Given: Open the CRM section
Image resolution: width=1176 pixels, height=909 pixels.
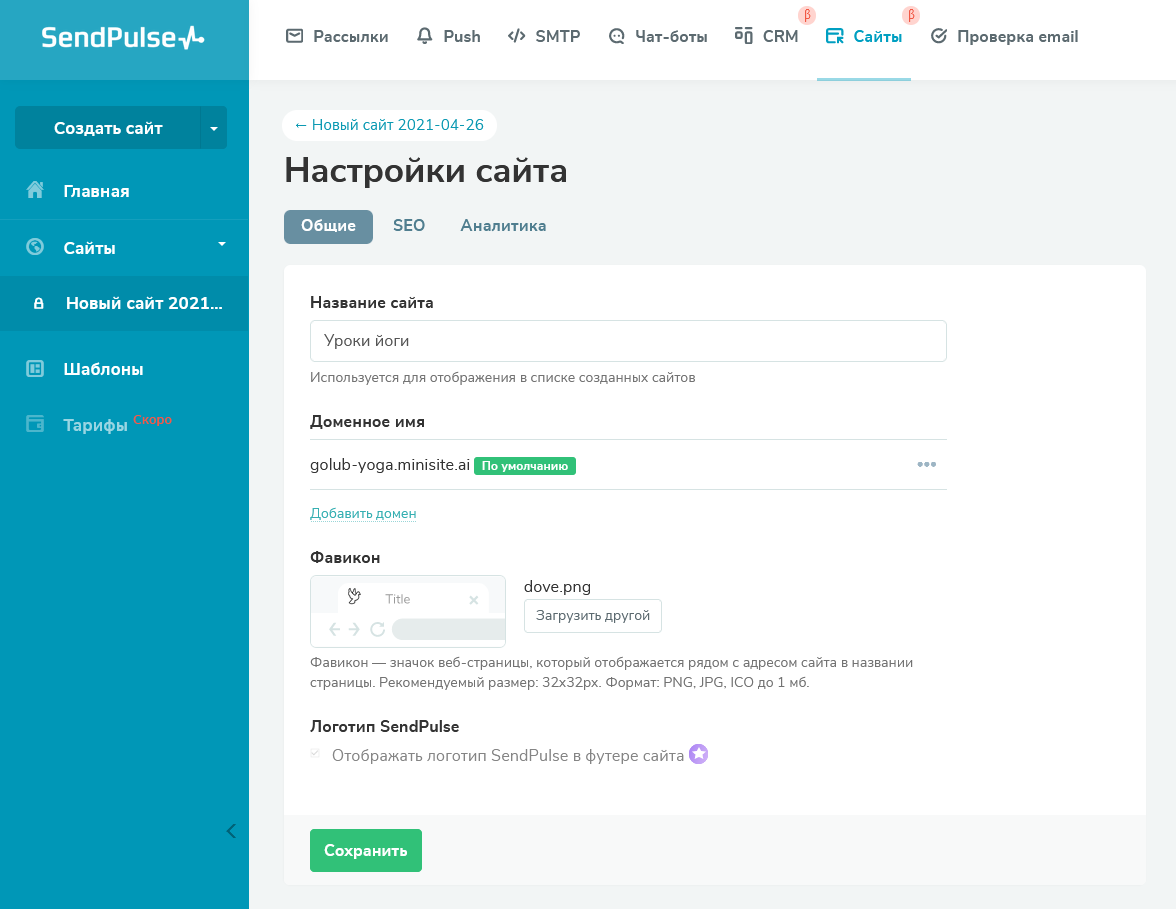Looking at the screenshot, I should (766, 36).
